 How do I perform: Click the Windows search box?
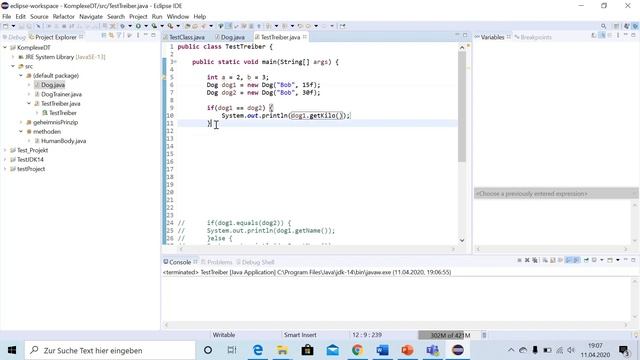pos(110,350)
